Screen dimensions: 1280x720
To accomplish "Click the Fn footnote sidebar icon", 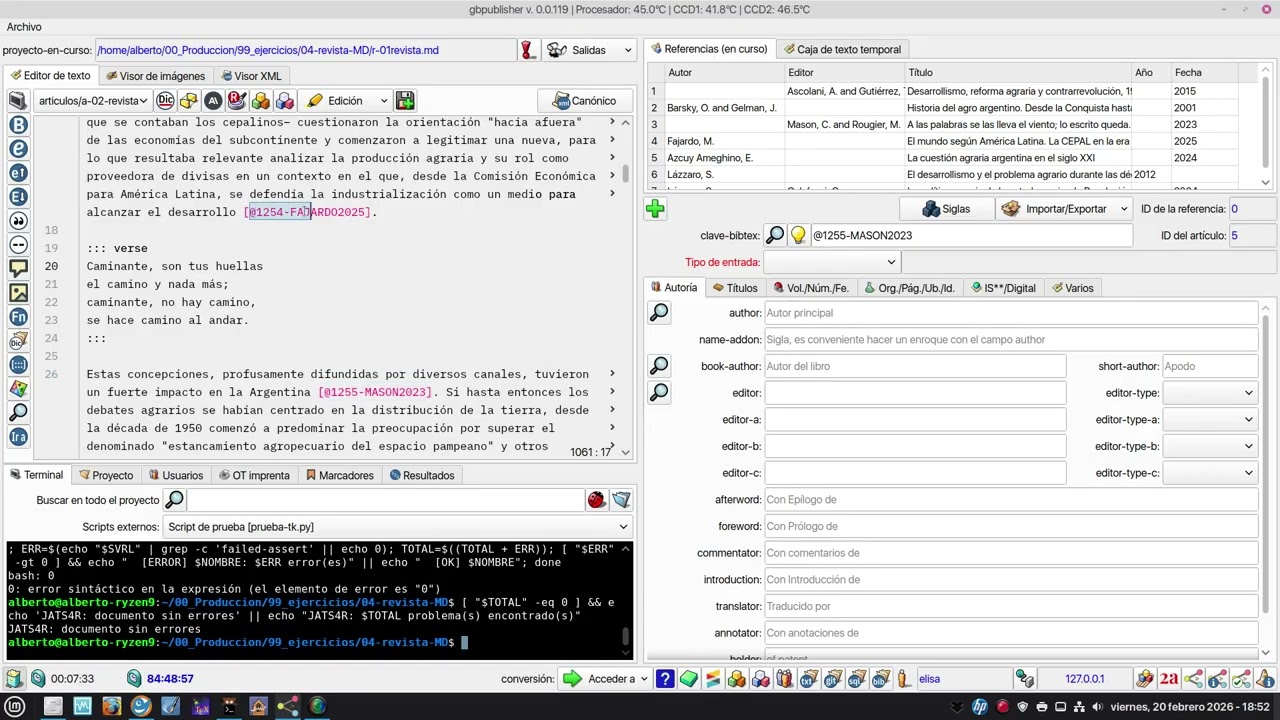I will (x=18, y=317).
